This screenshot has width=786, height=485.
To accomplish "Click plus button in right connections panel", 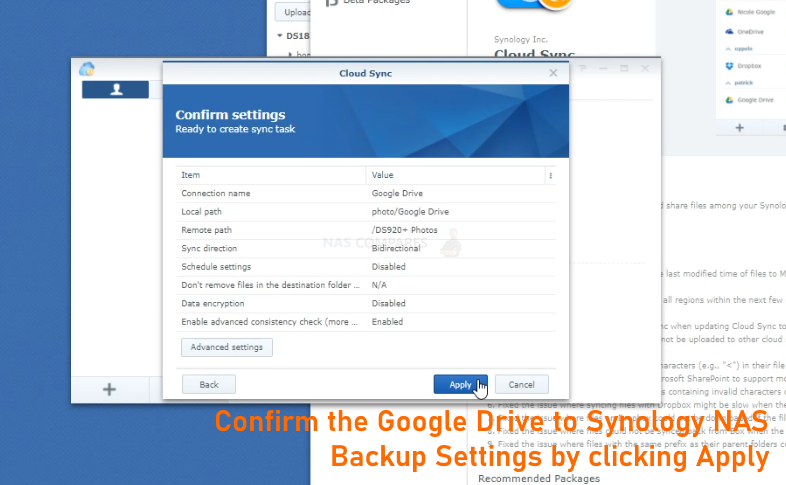I will pos(739,128).
